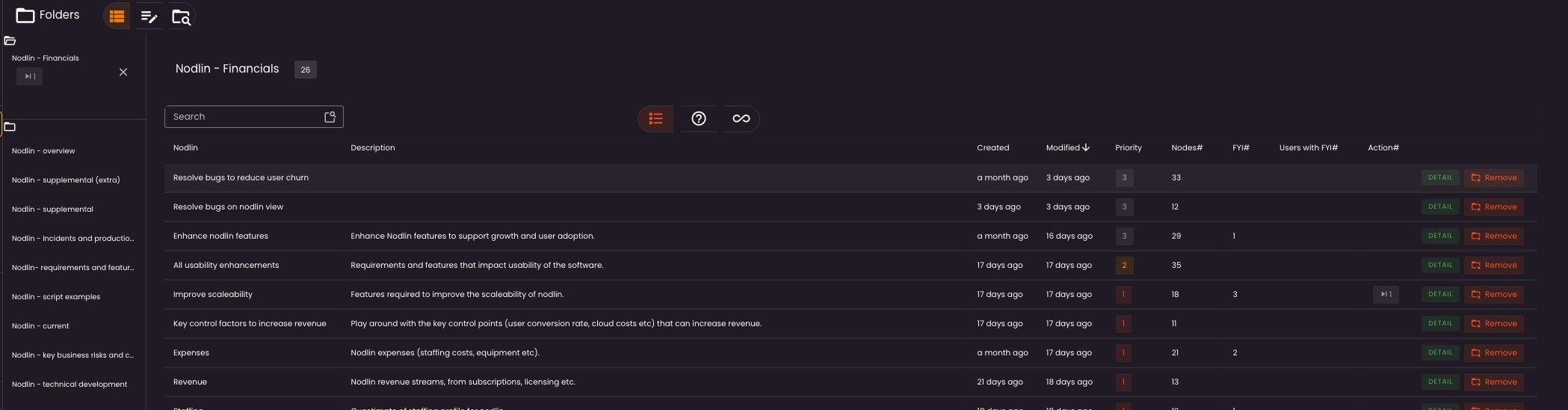This screenshot has width=1568, height=410.
Task: Click the search icon inside Search box
Action: [330, 117]
